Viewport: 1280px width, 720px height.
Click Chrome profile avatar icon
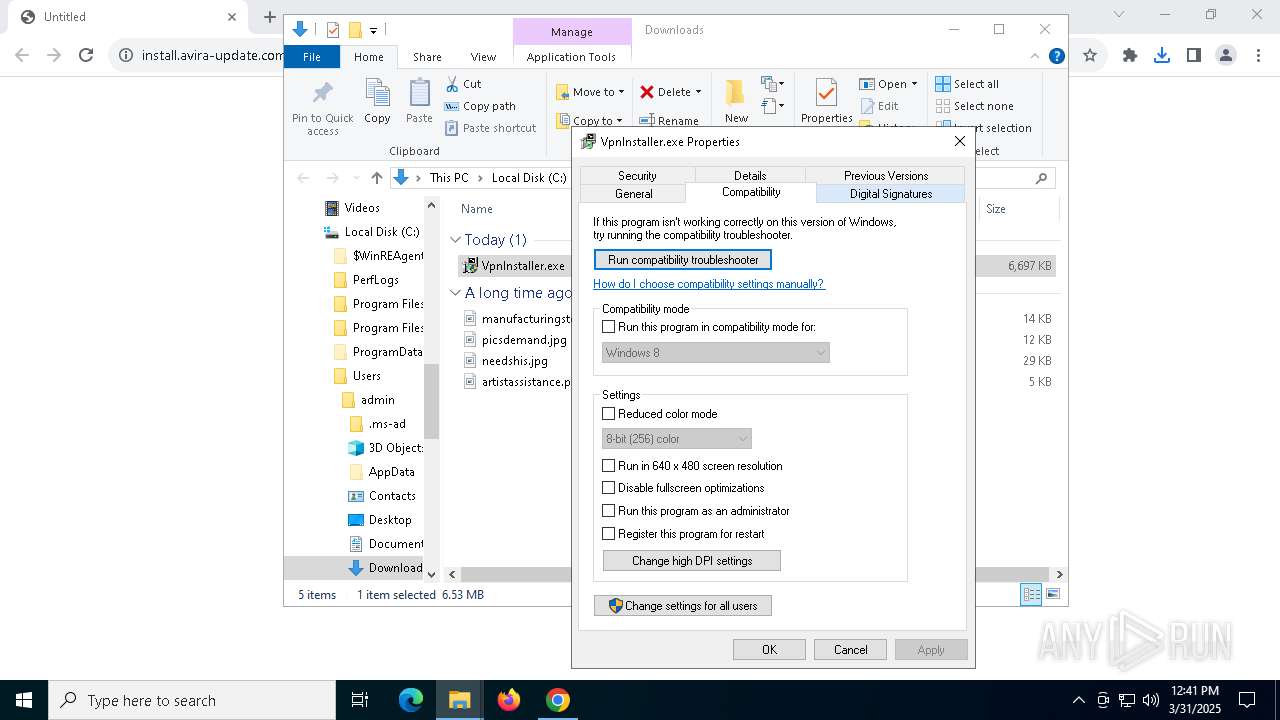[x=1226, y=56]
